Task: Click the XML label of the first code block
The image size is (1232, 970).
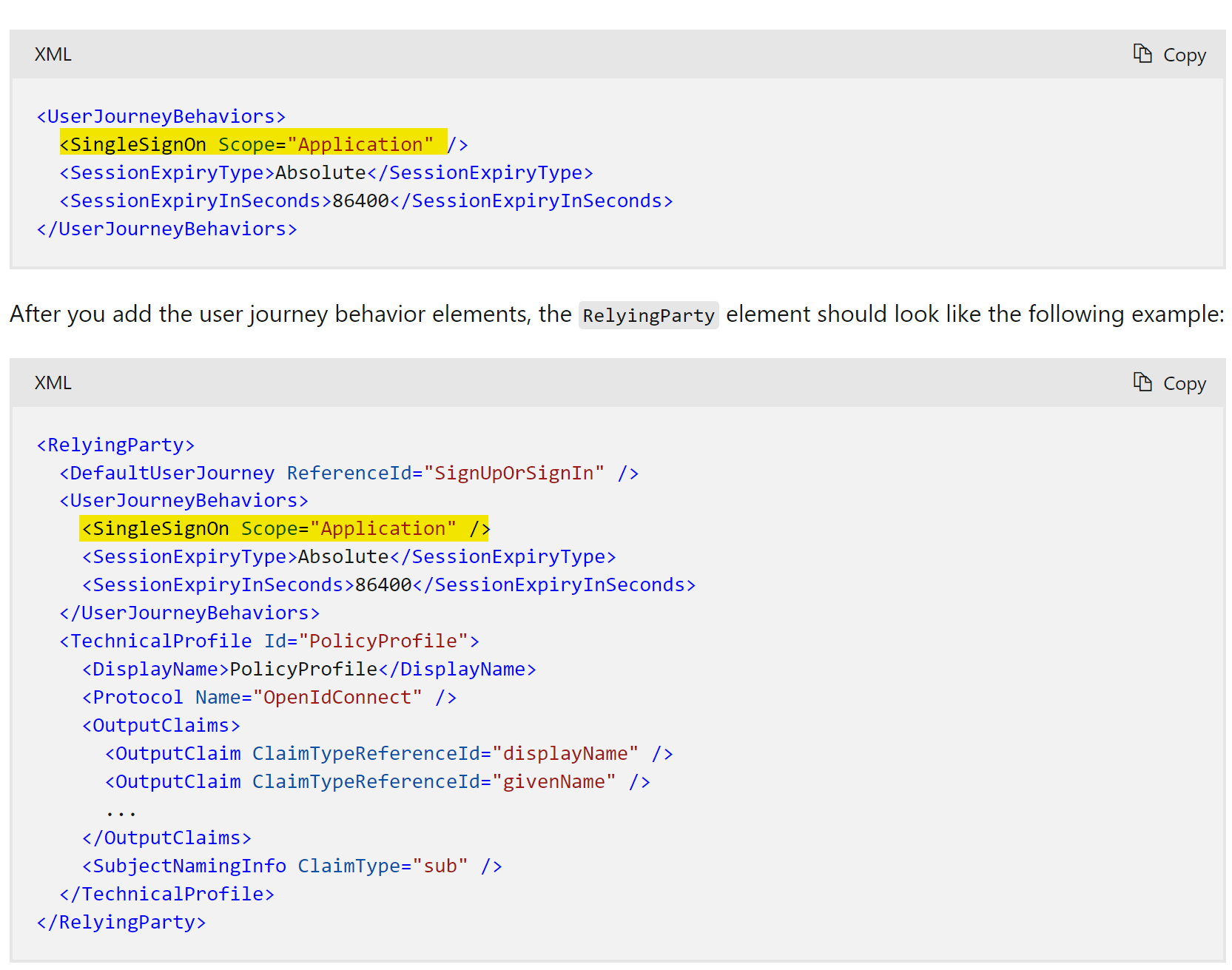Action: 53,55
